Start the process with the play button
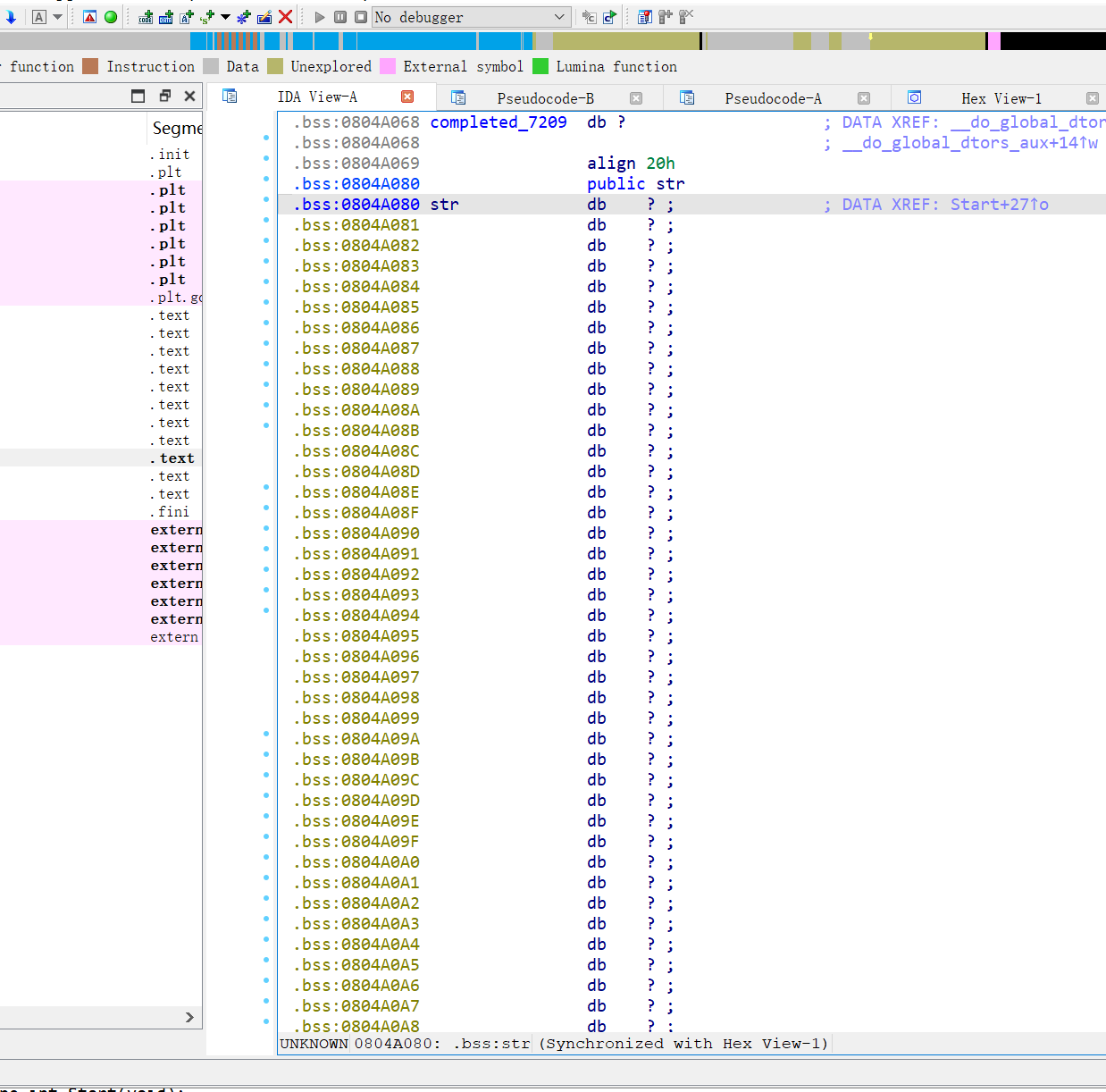Image resolution: width=1106 pixels, height=1092 pixels. tap(320, 17)
